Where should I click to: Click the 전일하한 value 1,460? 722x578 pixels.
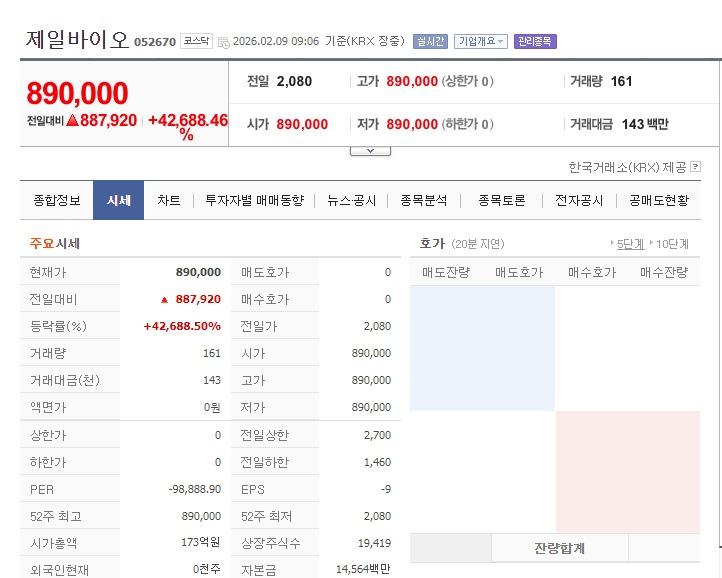[377, 462]
